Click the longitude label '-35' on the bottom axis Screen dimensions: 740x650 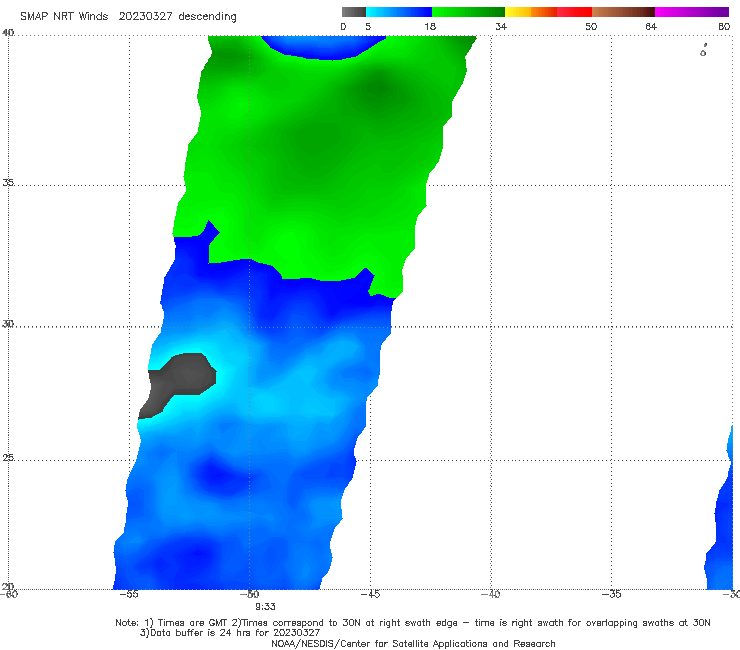click(x=612, y=594)
